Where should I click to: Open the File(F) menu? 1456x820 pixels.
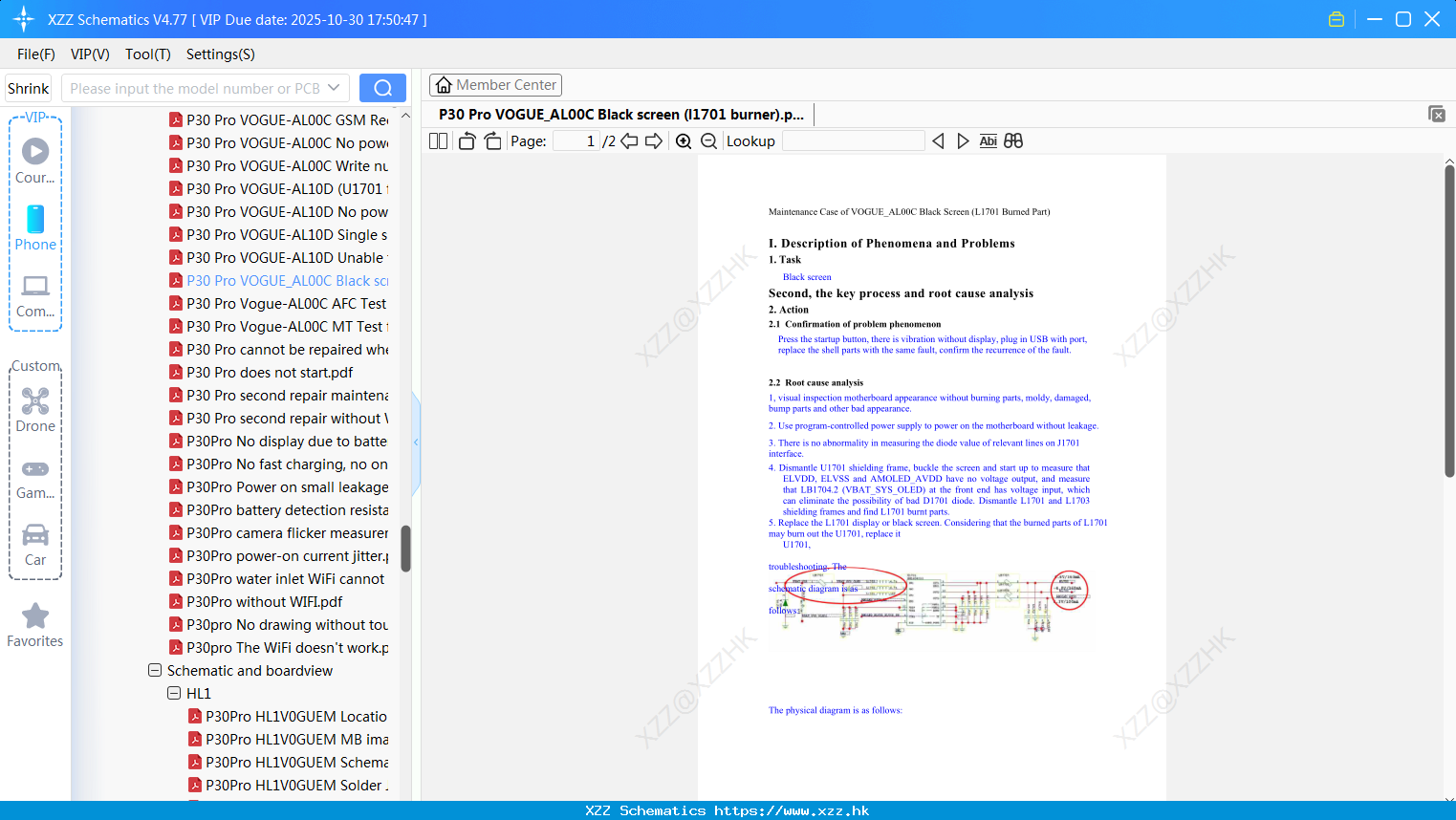(36, 54)
